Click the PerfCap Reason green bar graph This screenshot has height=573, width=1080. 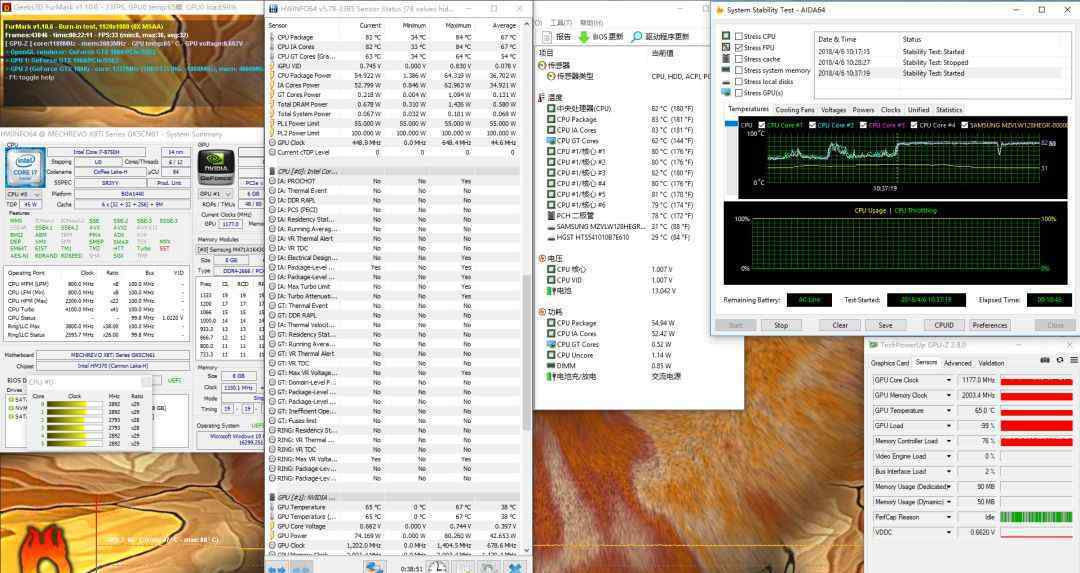coord(1036,517)
